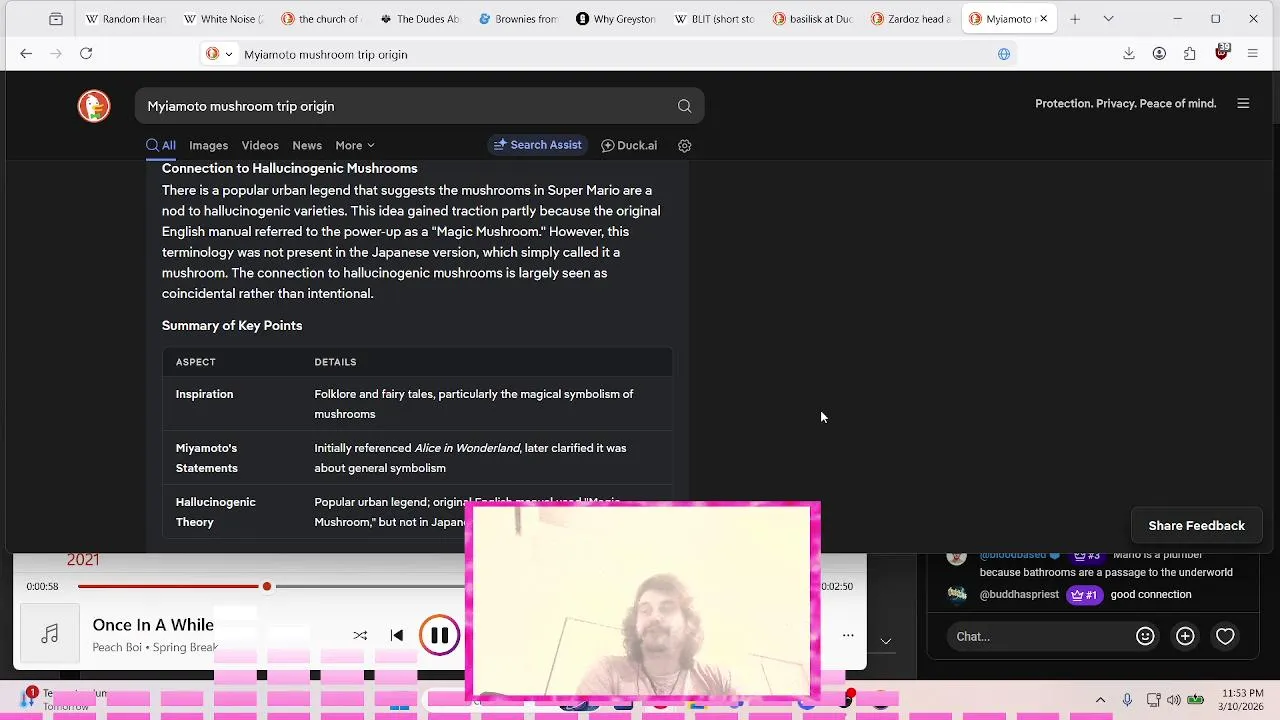The width and height of the screenshot is (1280, 720).
Task: Switch to the Random Hear browser tab
Action: [x=125, y=19]
